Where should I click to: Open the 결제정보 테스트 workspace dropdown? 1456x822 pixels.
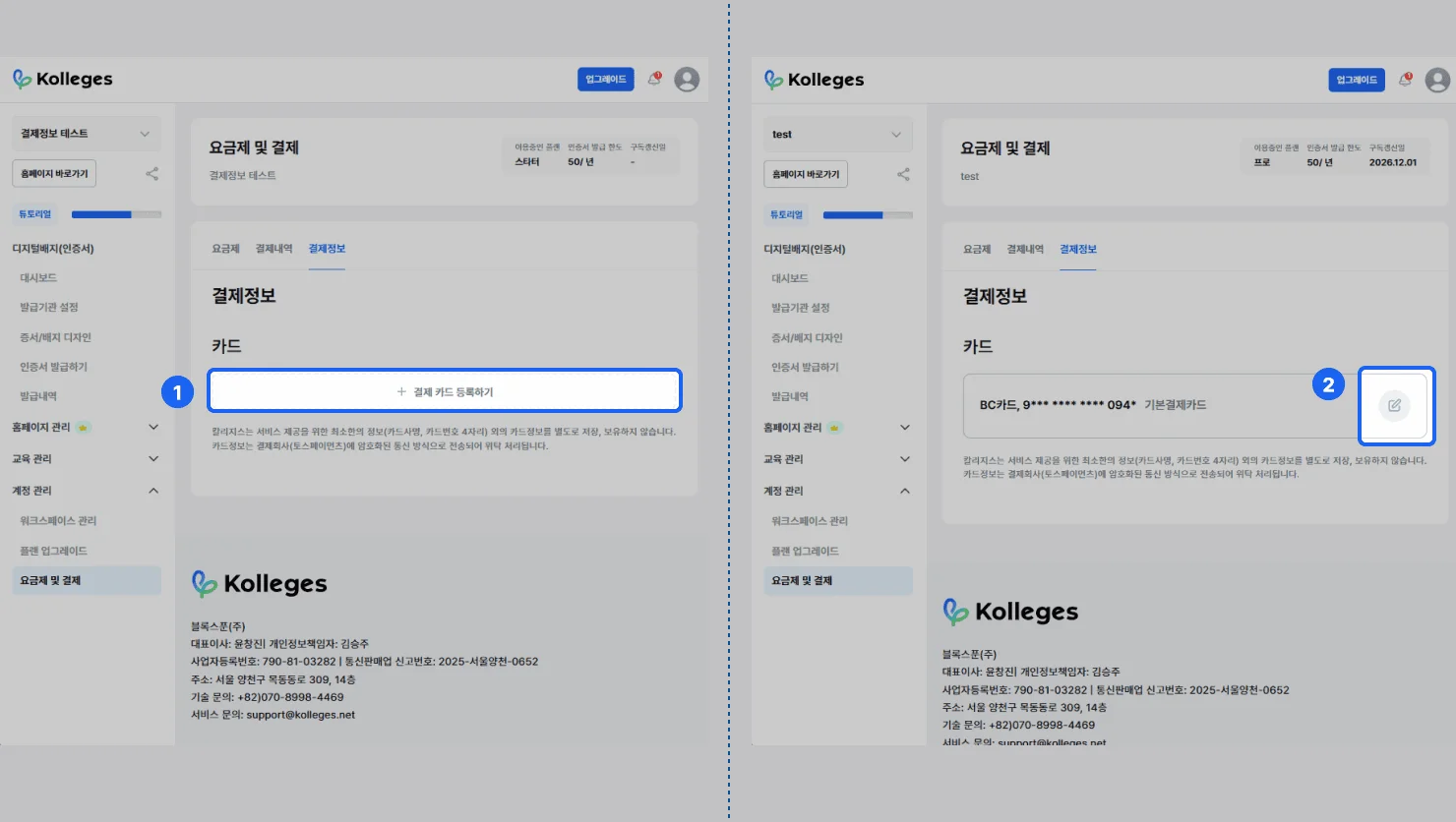tap(87, 134)
